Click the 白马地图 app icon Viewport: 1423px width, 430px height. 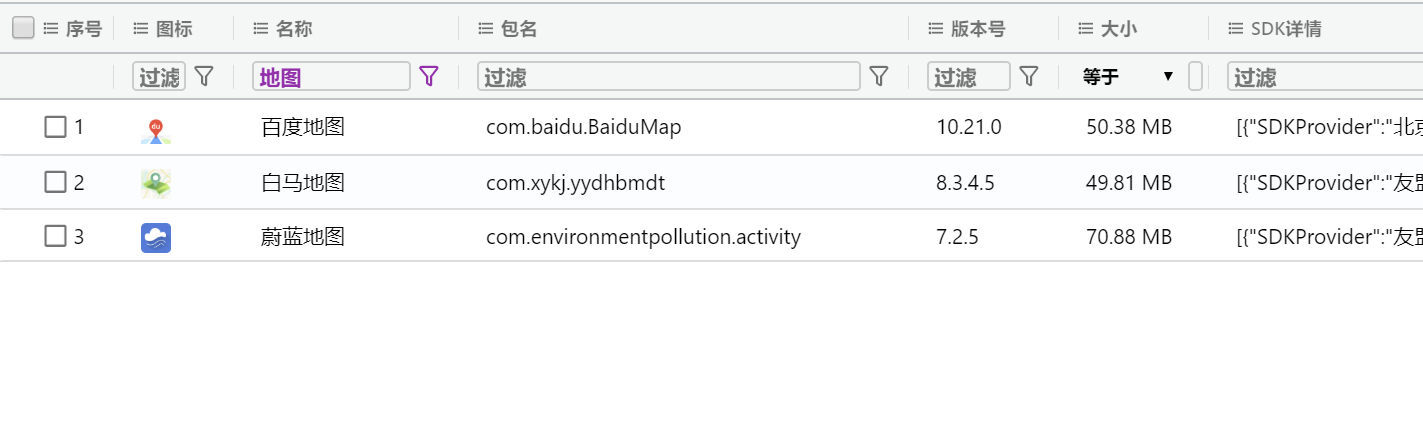click(x=156, y=183)
